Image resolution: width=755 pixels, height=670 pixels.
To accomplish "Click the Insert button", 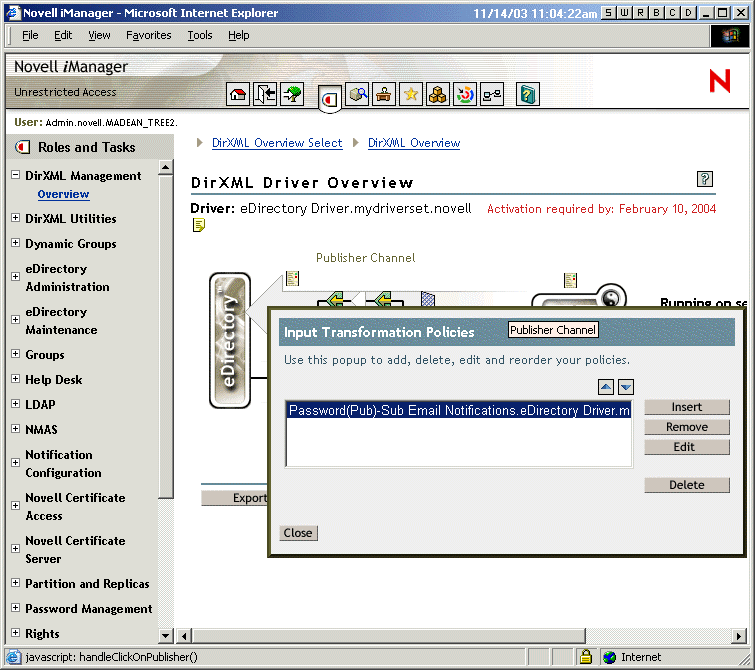I will point(687,407).
